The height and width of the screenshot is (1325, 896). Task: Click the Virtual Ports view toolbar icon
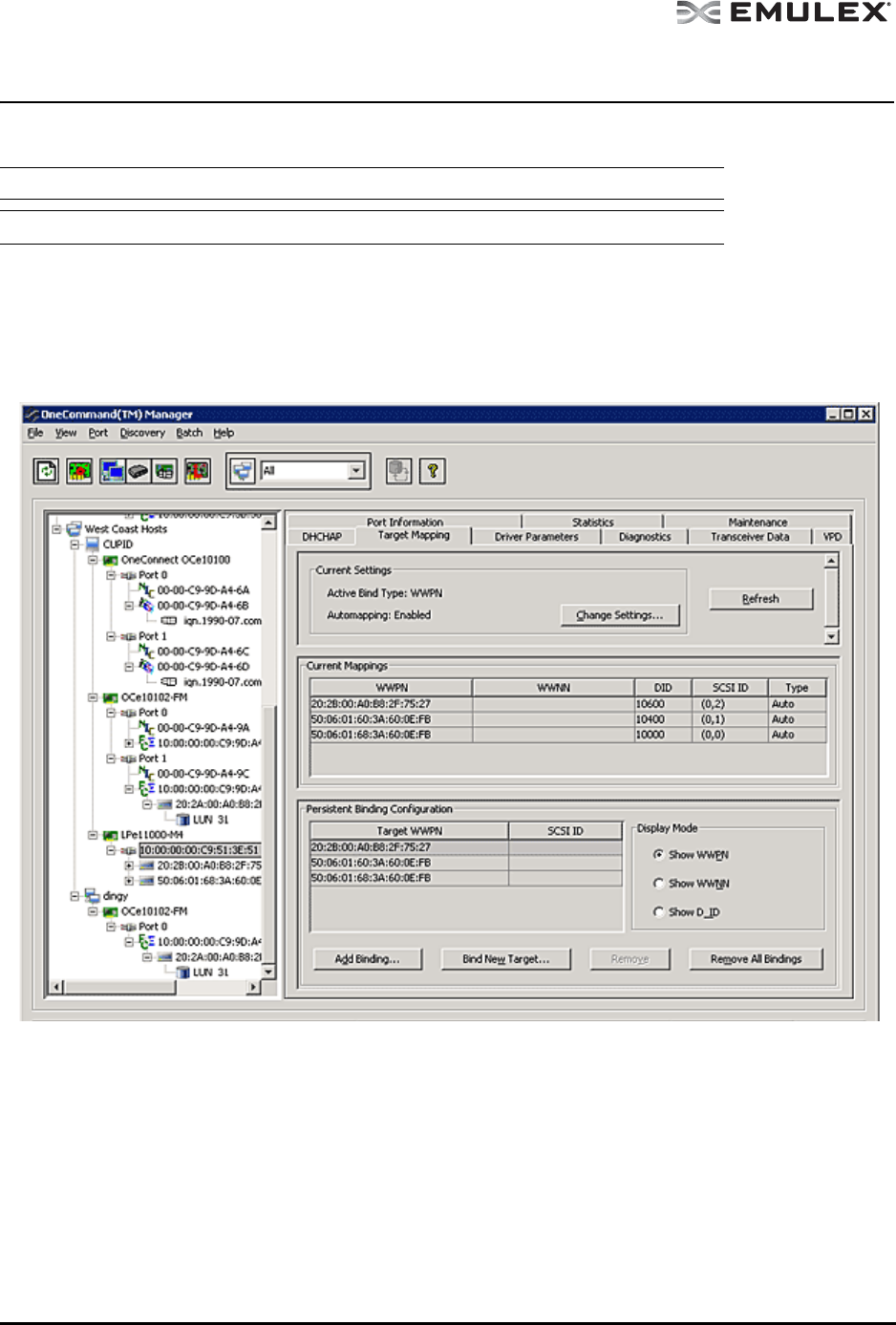pyautogui.click(x=164, y=471)
